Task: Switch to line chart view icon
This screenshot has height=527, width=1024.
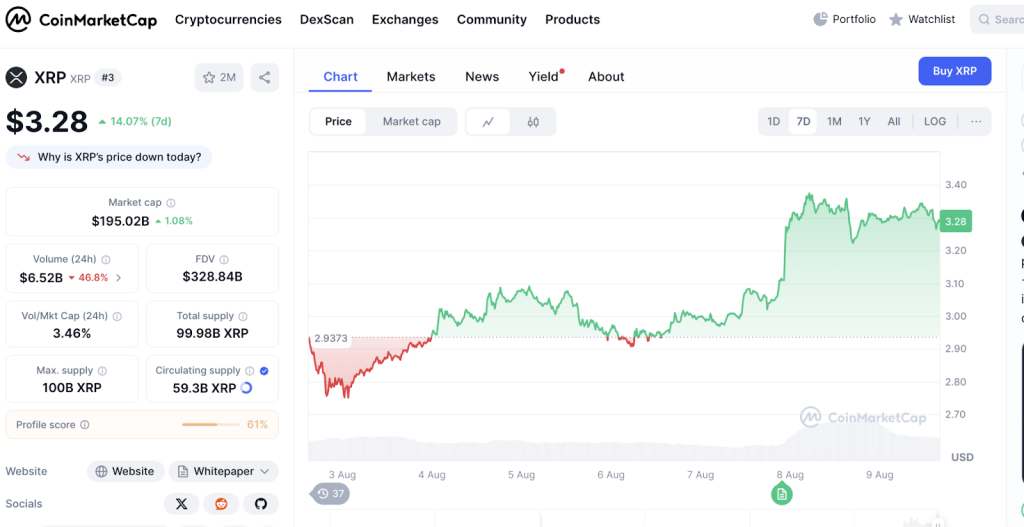Action: 488,122
